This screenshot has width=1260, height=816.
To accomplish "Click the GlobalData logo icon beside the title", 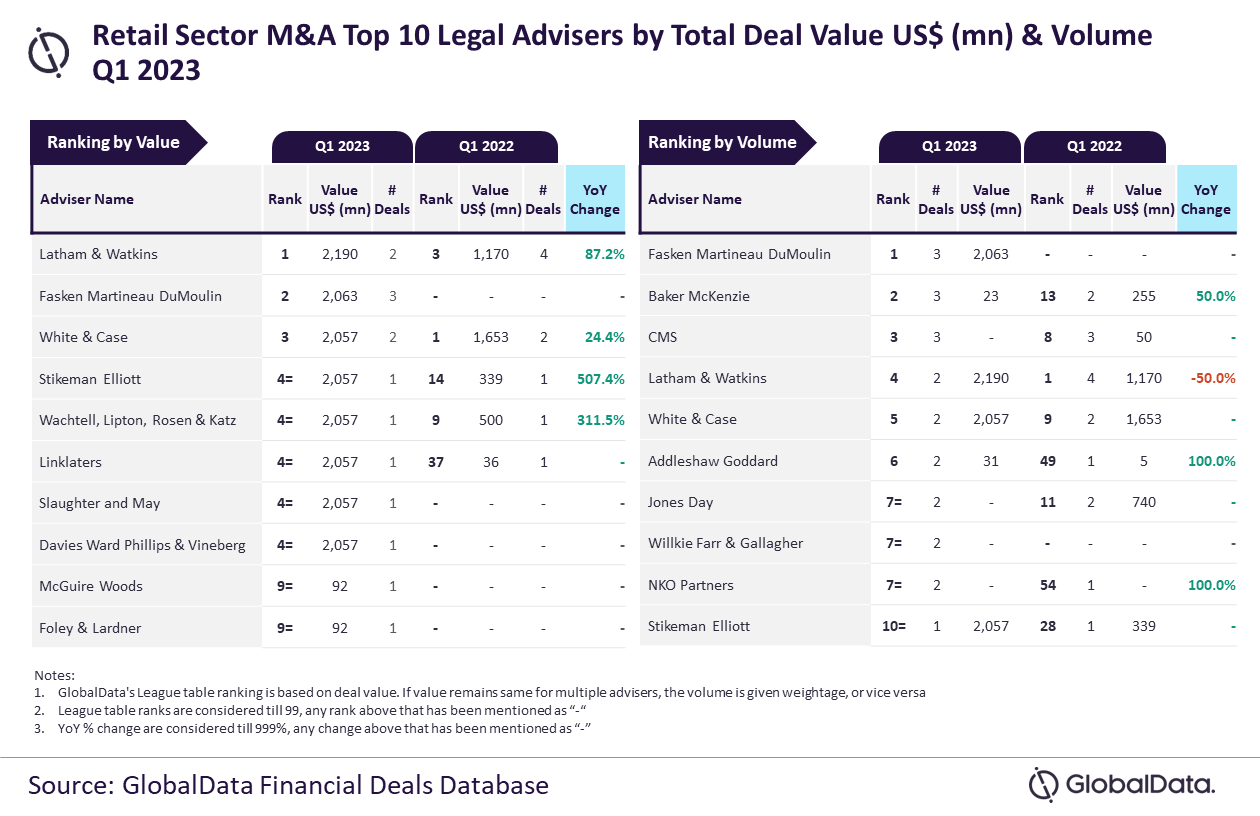I will click(48, 52).
